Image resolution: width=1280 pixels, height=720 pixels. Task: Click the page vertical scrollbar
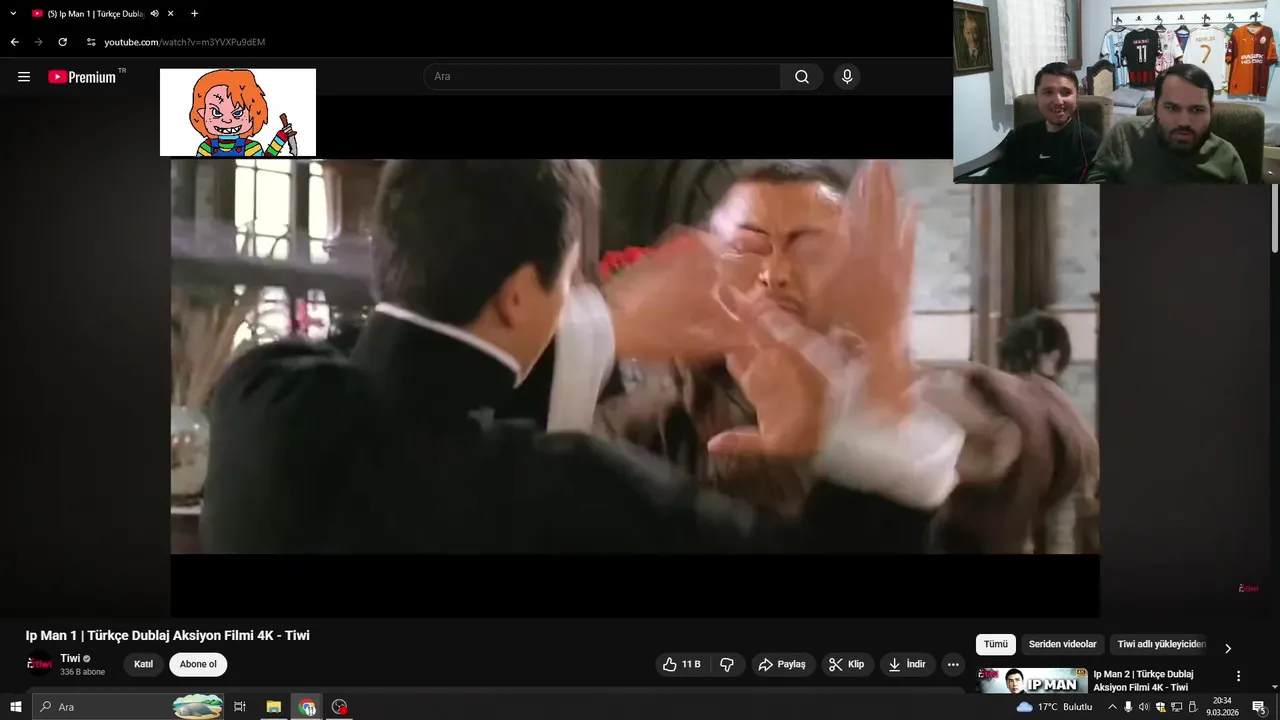tap(1274, 220)
